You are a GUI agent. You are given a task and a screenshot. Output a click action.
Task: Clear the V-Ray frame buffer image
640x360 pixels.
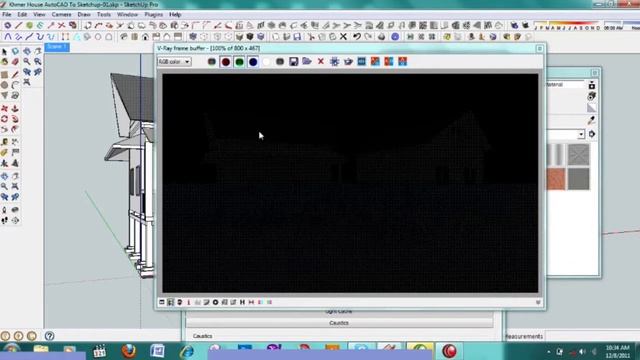(321, 62)
